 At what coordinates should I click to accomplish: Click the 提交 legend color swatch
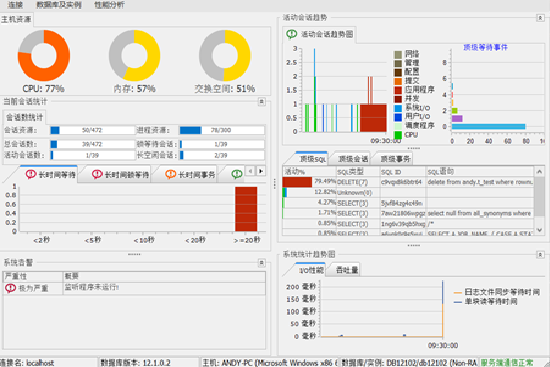pyautogui.click(x=398, y=81)
